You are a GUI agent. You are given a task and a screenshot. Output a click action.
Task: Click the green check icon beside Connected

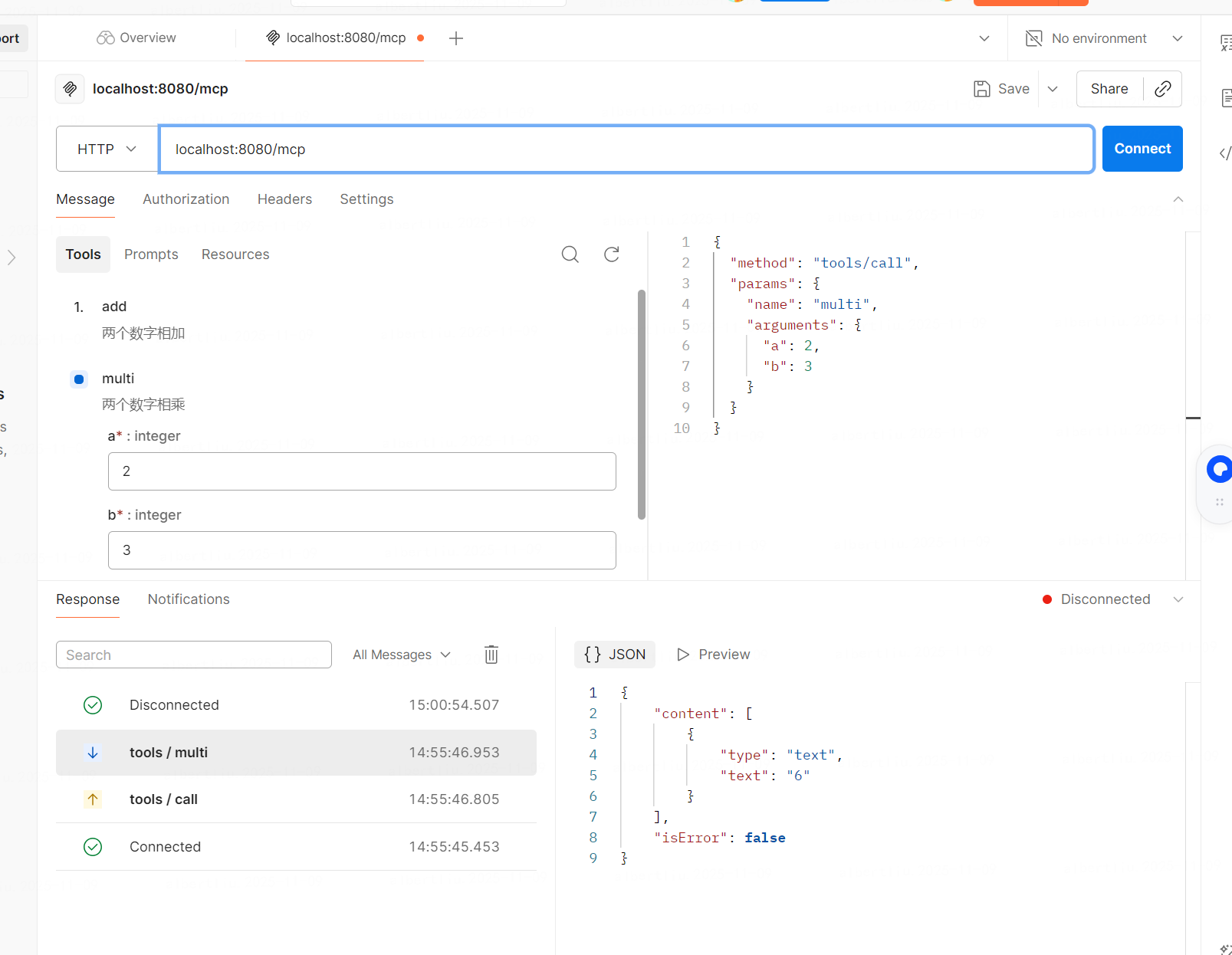pos(93,847)
